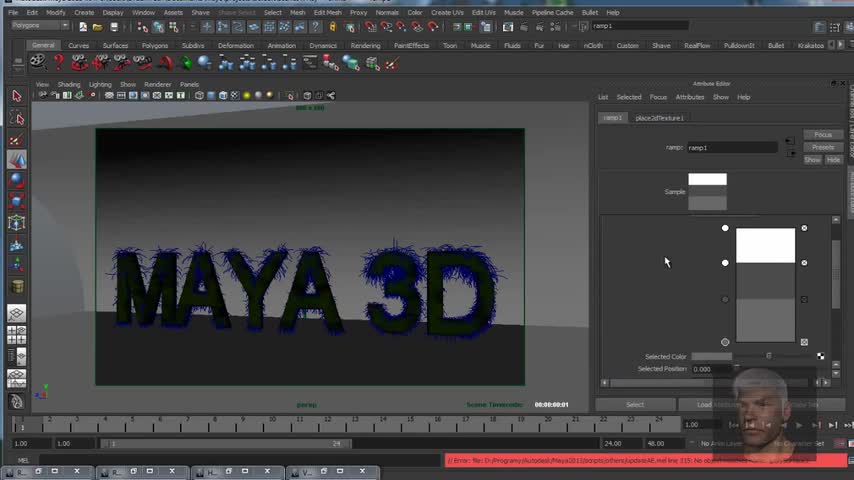Activate the Lasso select tool
Viewport: 854px width, 480px height.
pyautogui.click(x=16, y=118)
